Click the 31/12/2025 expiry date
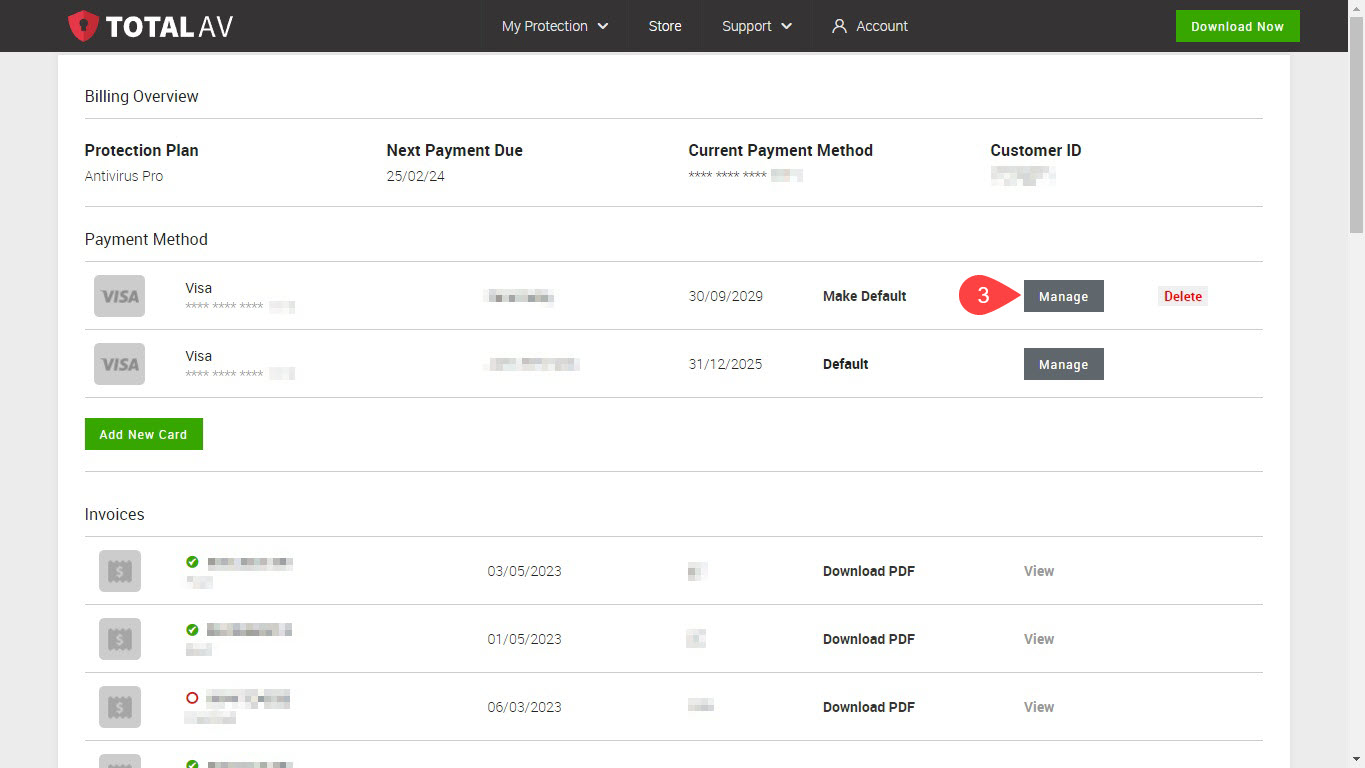 coord(725,364)
